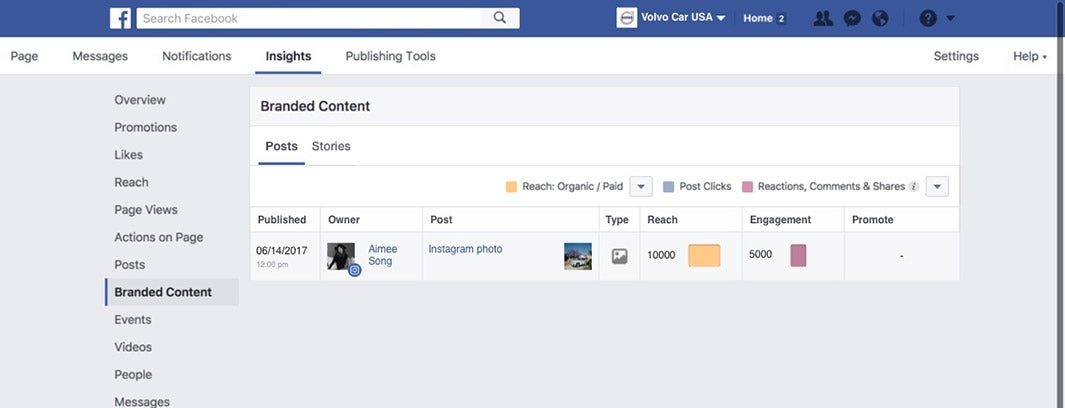Click the Facebook logo icon
The image size is (1065, 408).
coord(121,18)
